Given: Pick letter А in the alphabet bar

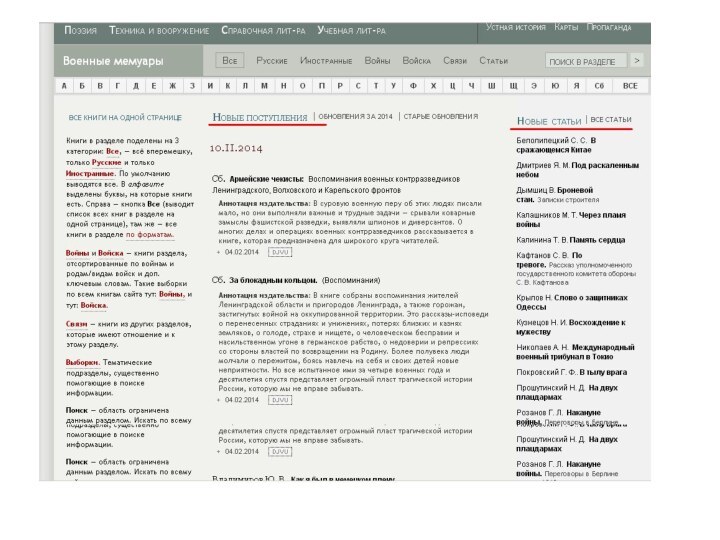Looking at the screenshot, I should point(66,86).
